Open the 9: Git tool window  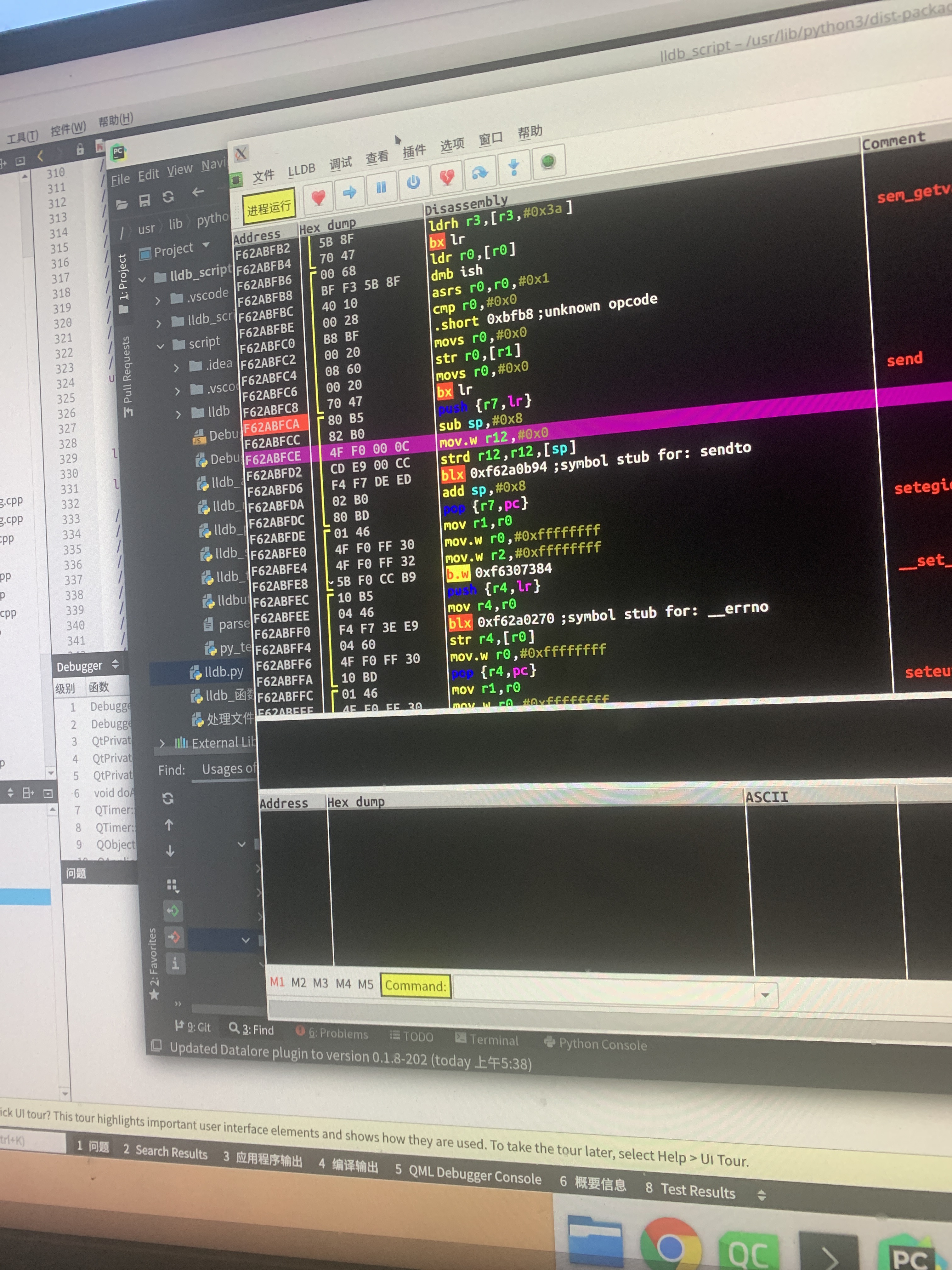tap(193, 1027)
